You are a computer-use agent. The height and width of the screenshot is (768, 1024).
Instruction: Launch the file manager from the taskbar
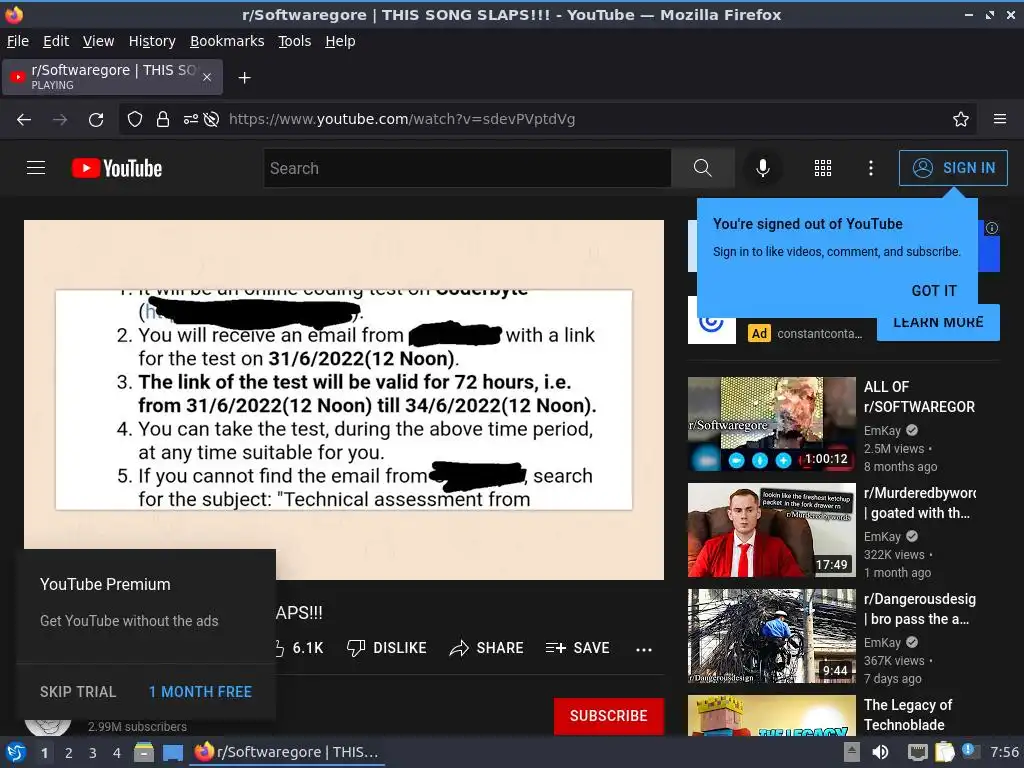click(x=144, y=752)
